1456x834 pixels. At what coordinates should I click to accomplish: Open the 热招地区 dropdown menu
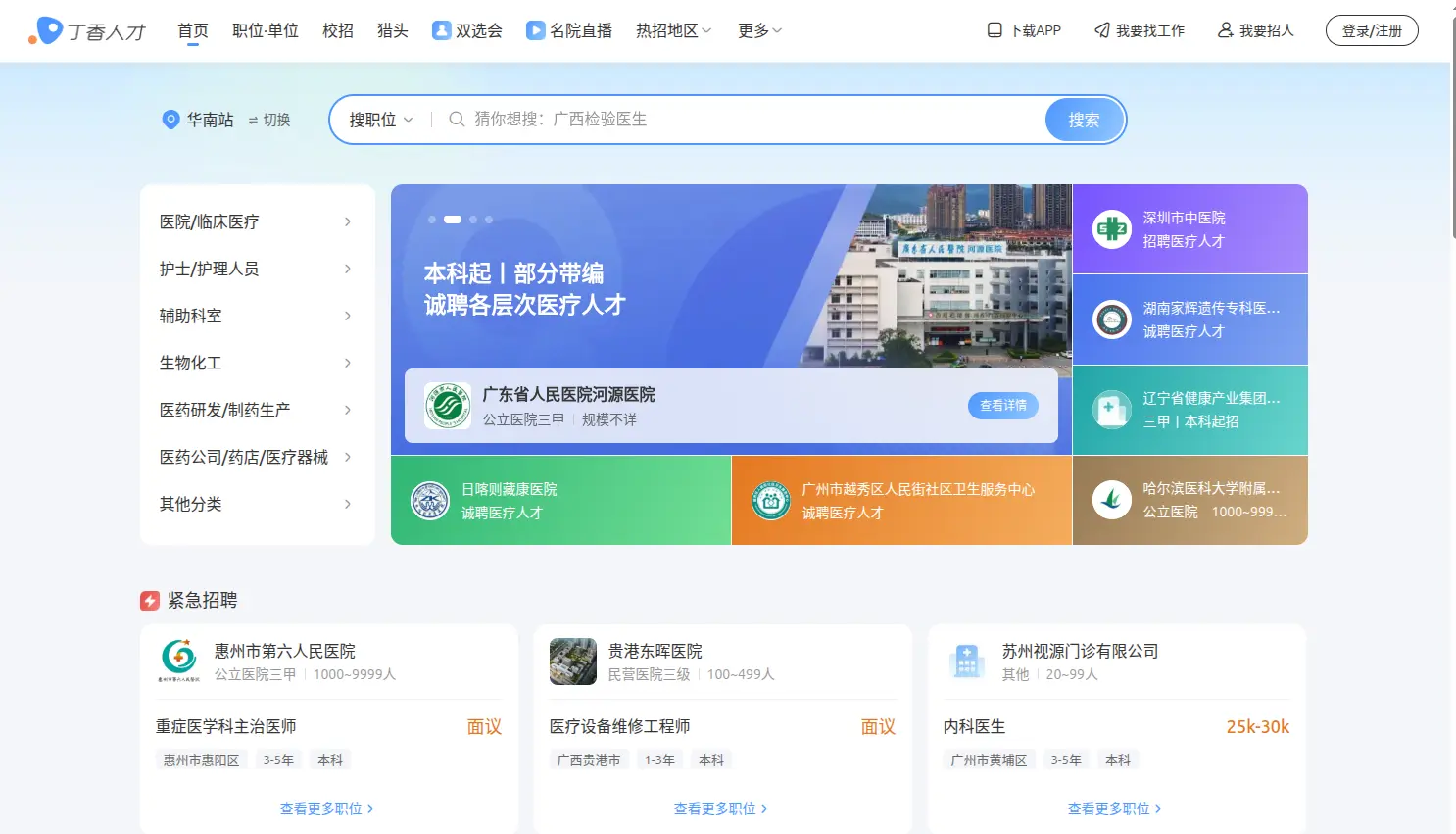click(x=674, y=30)
